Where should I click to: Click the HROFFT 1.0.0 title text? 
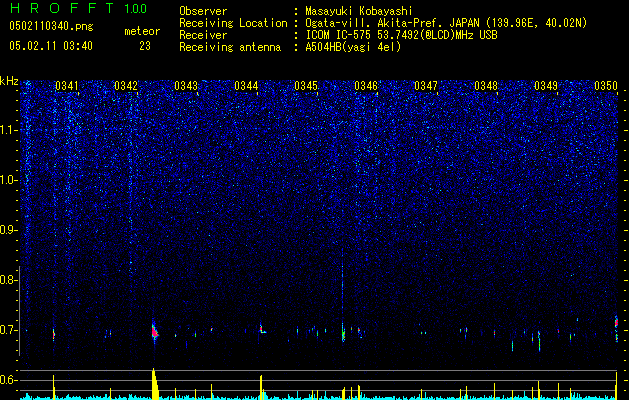click(78, 8)
